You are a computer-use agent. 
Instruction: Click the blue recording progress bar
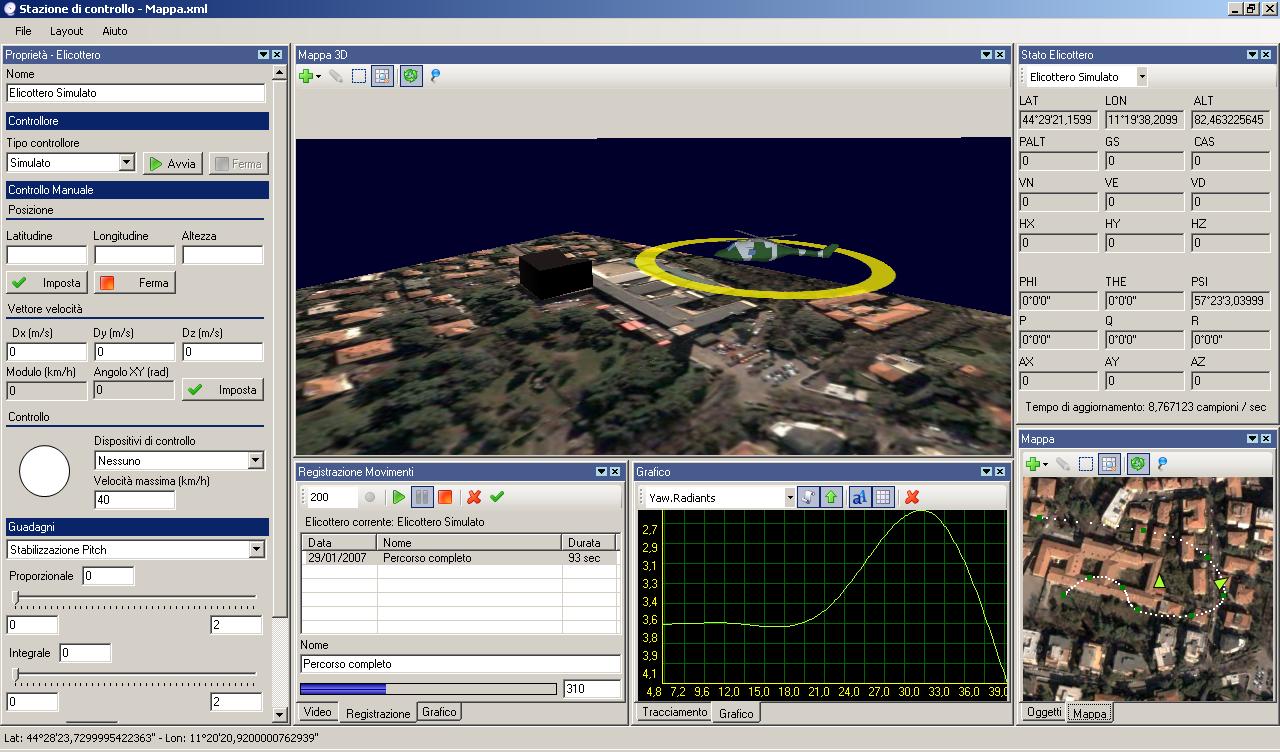click(x=428, y=689)
